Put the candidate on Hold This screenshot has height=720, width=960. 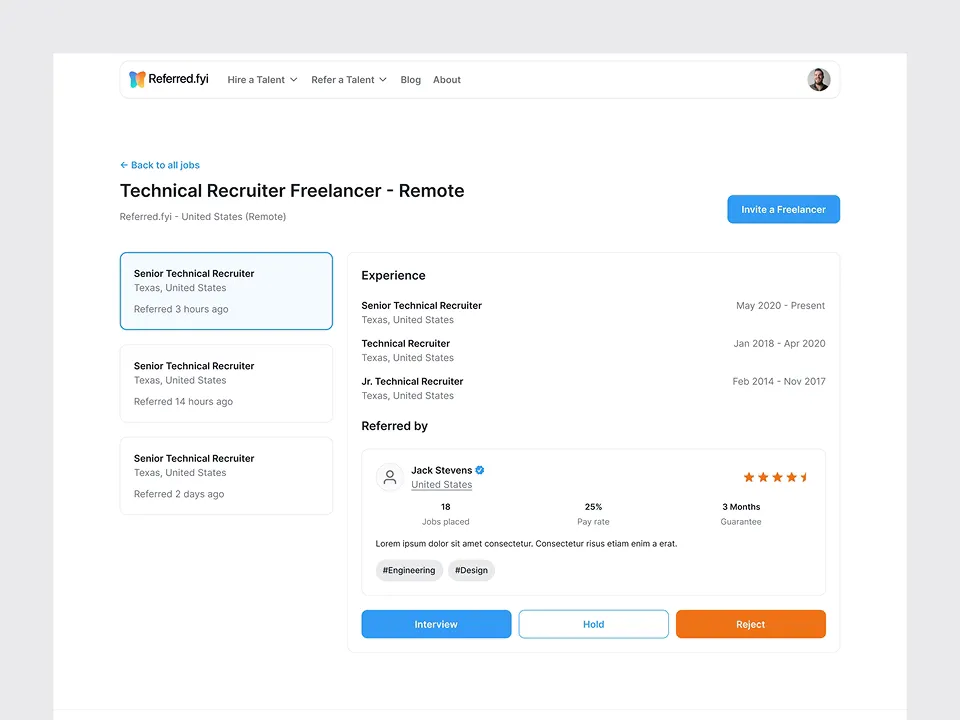[x=593, y=624]
